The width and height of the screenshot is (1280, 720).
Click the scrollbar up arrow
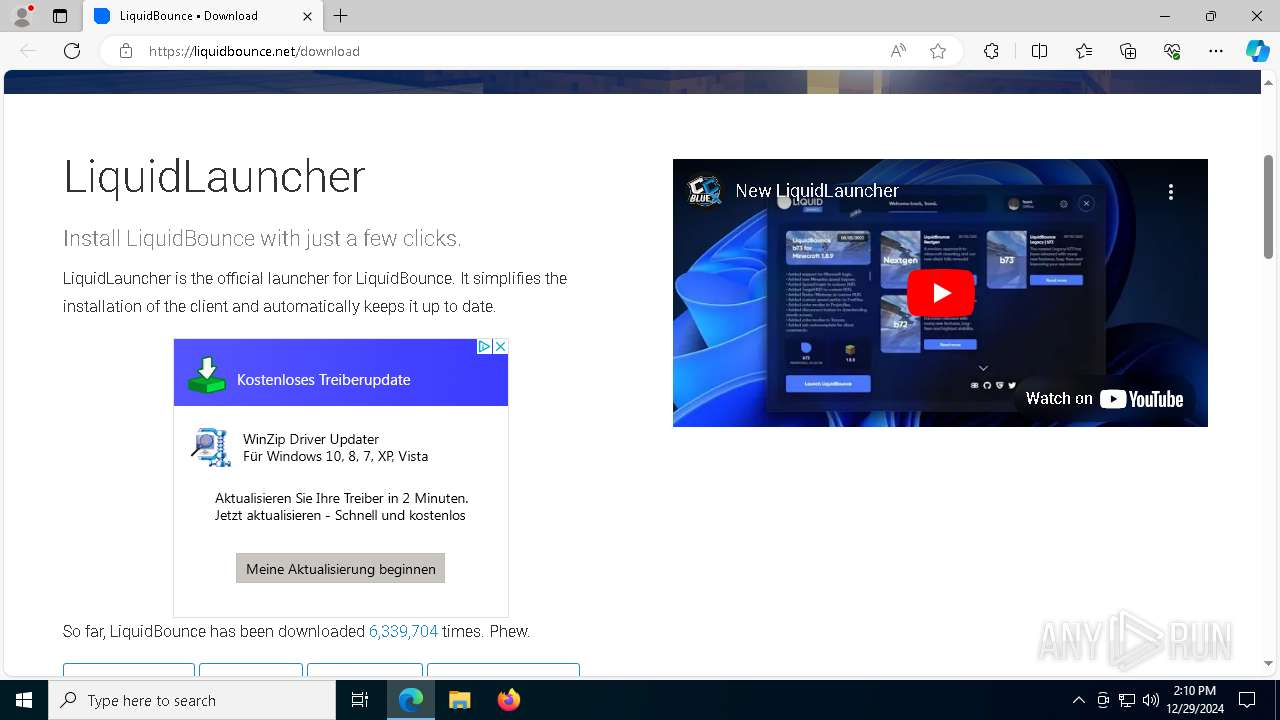(x=1268, y=82)
